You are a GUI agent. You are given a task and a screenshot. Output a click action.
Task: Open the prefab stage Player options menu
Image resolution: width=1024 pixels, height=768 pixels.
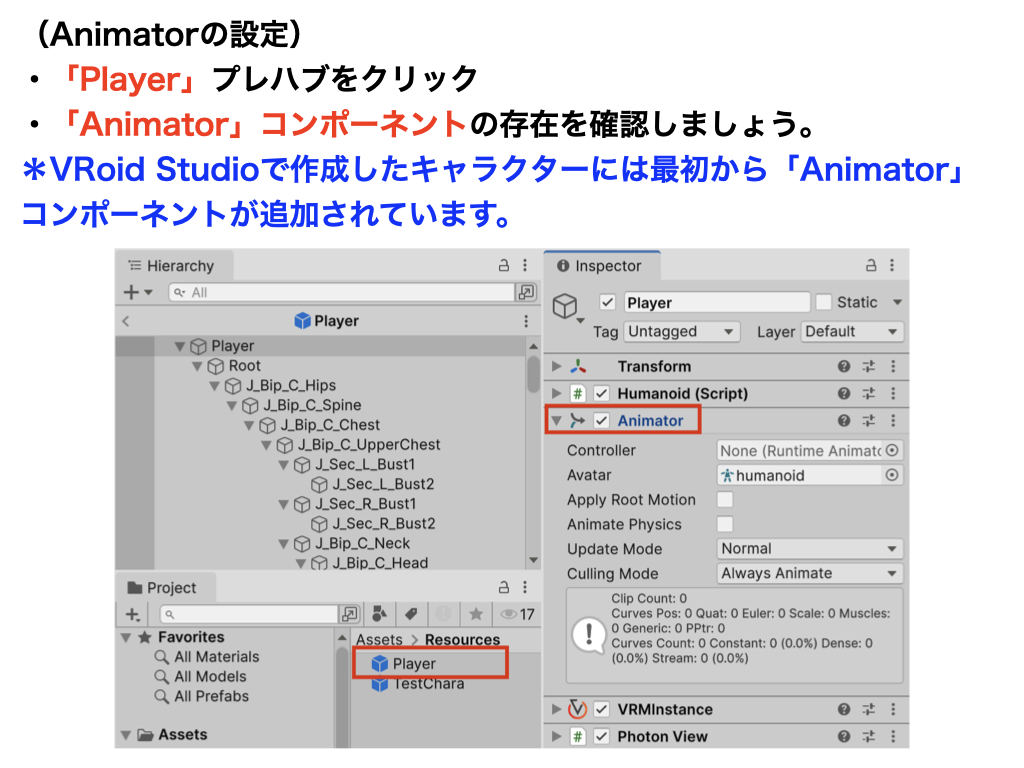point(526,321)
